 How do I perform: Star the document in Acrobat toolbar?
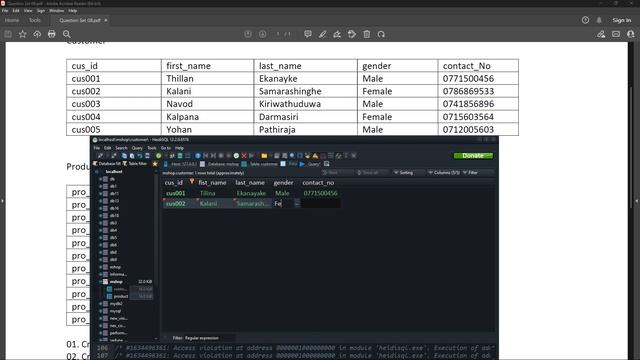tap(22, 34)
